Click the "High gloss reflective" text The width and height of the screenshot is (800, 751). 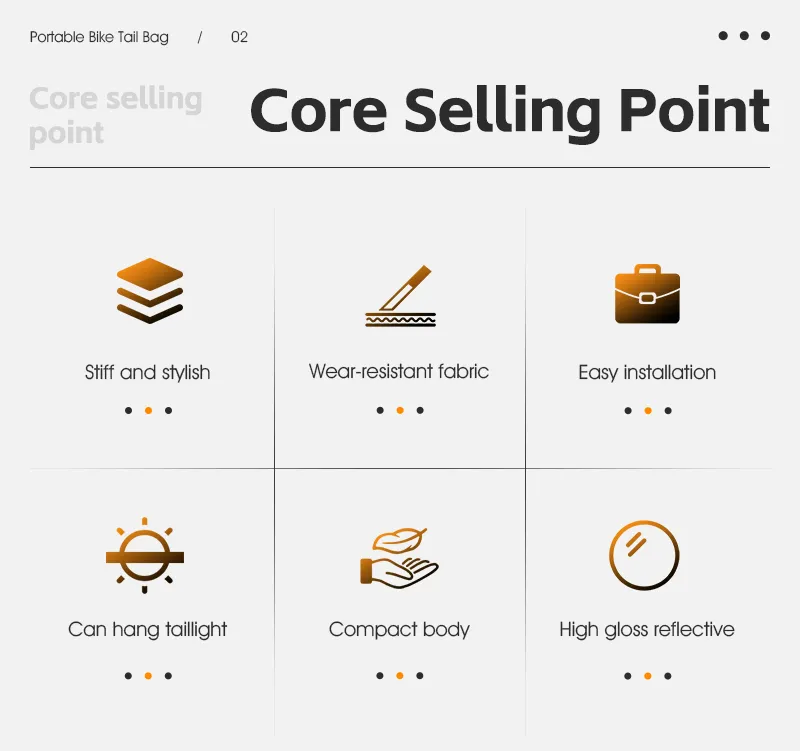(647, 629)
